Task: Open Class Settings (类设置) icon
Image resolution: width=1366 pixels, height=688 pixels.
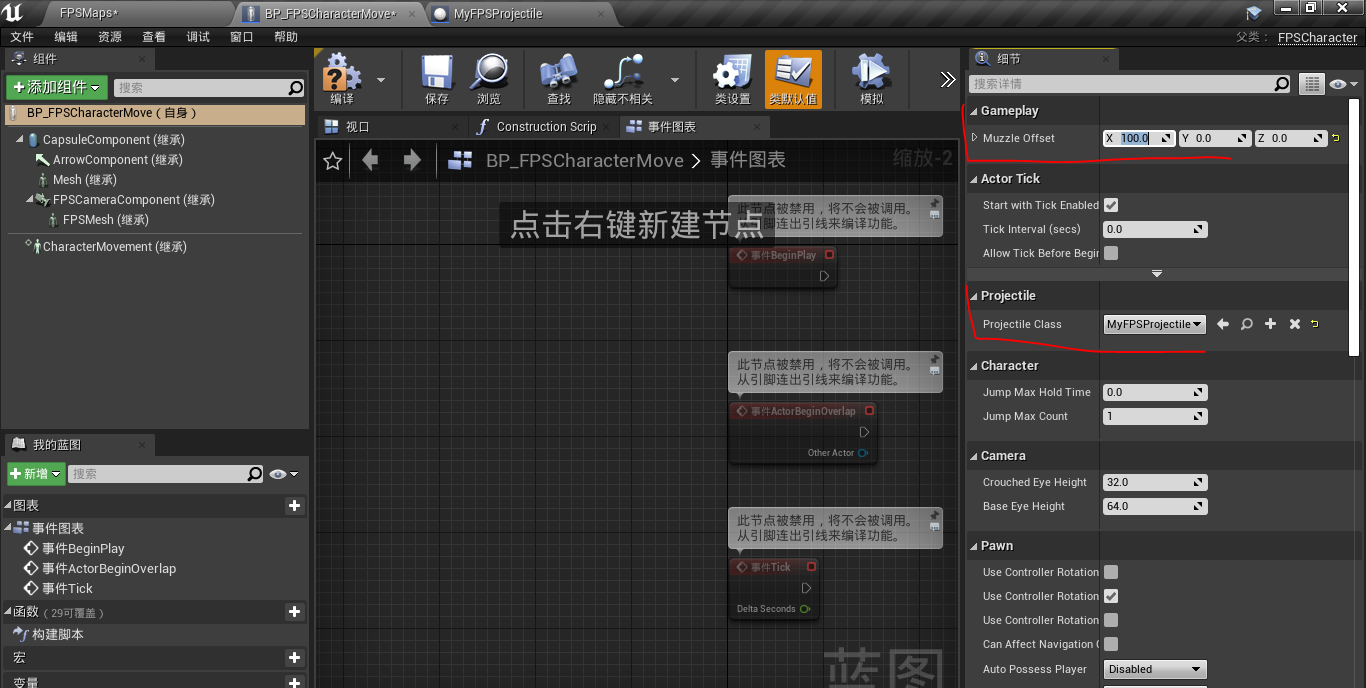Action: [x=732, y=72]
